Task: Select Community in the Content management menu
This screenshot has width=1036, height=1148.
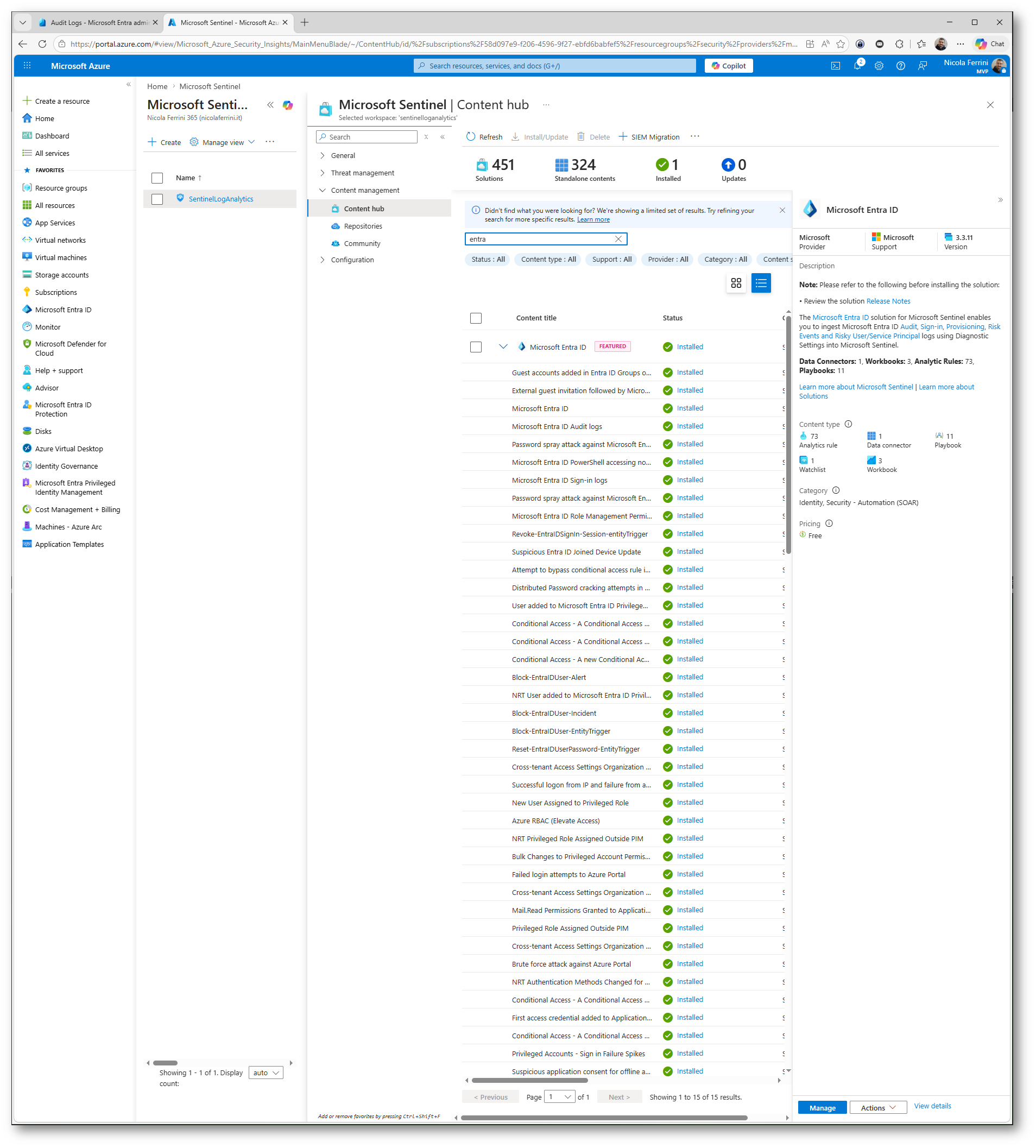Action: pyautogui.click(x=362, y=244)
